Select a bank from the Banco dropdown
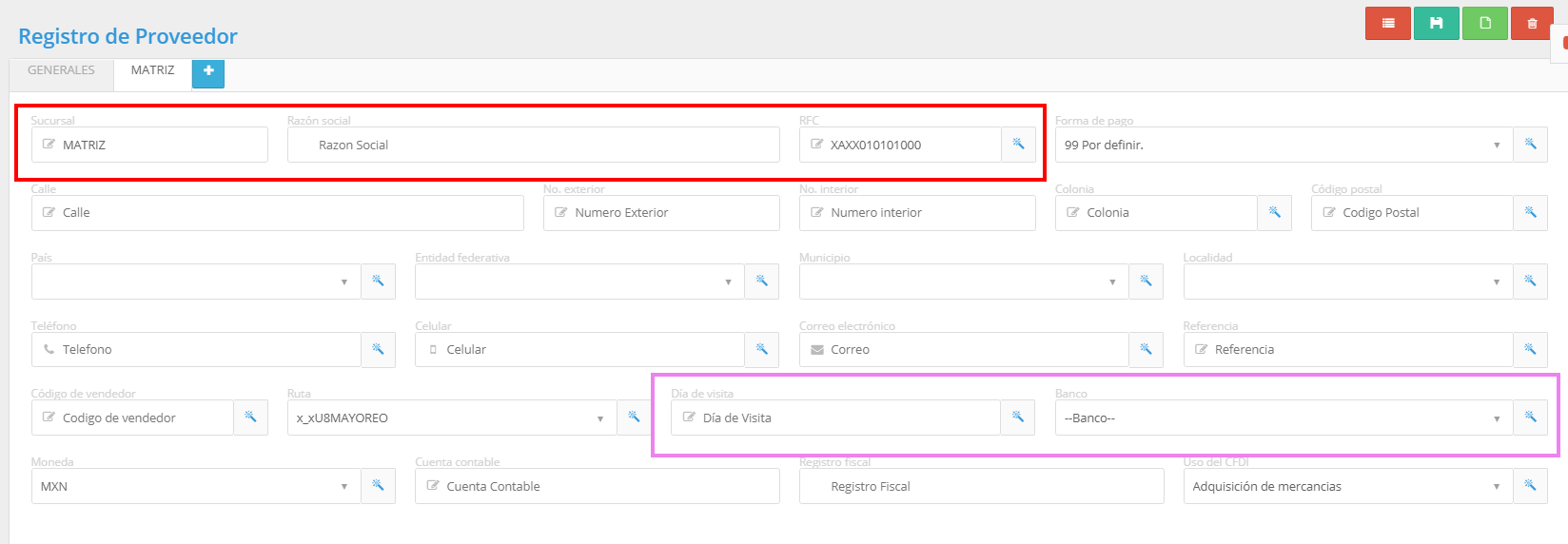Image resolution: width=1568 pixels, height=544 pixels. click(x=1284, y=418)
